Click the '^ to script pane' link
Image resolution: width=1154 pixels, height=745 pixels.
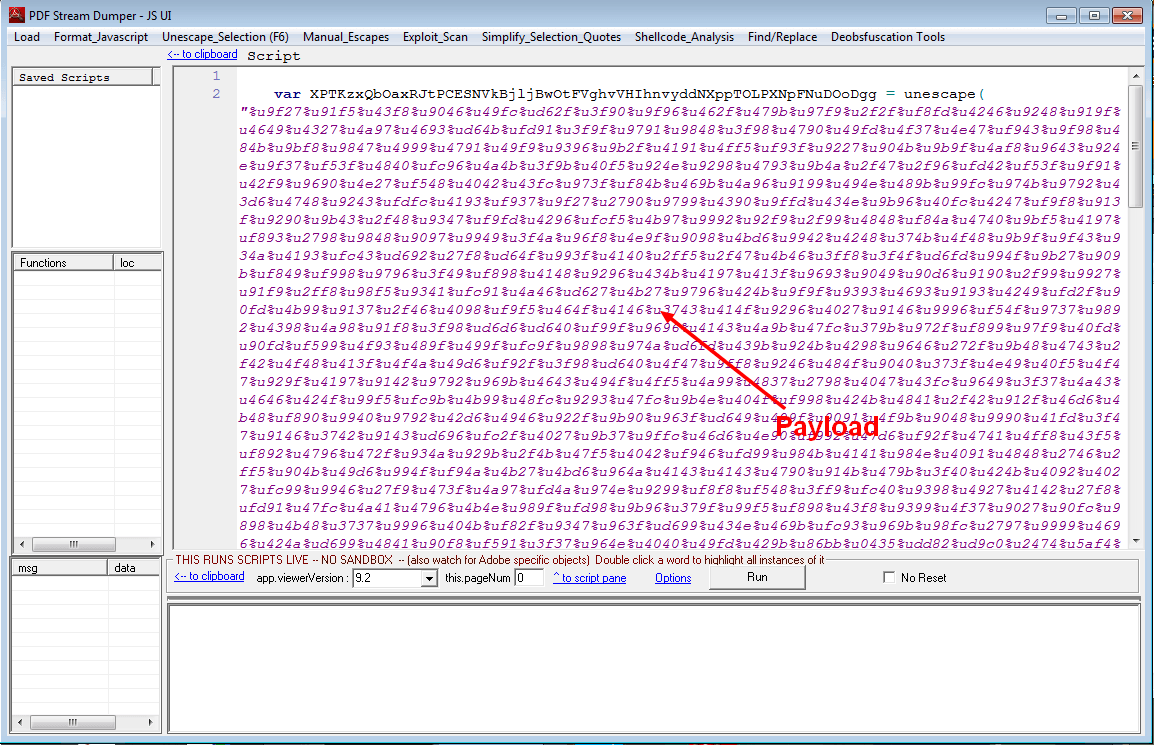point(589,578)
